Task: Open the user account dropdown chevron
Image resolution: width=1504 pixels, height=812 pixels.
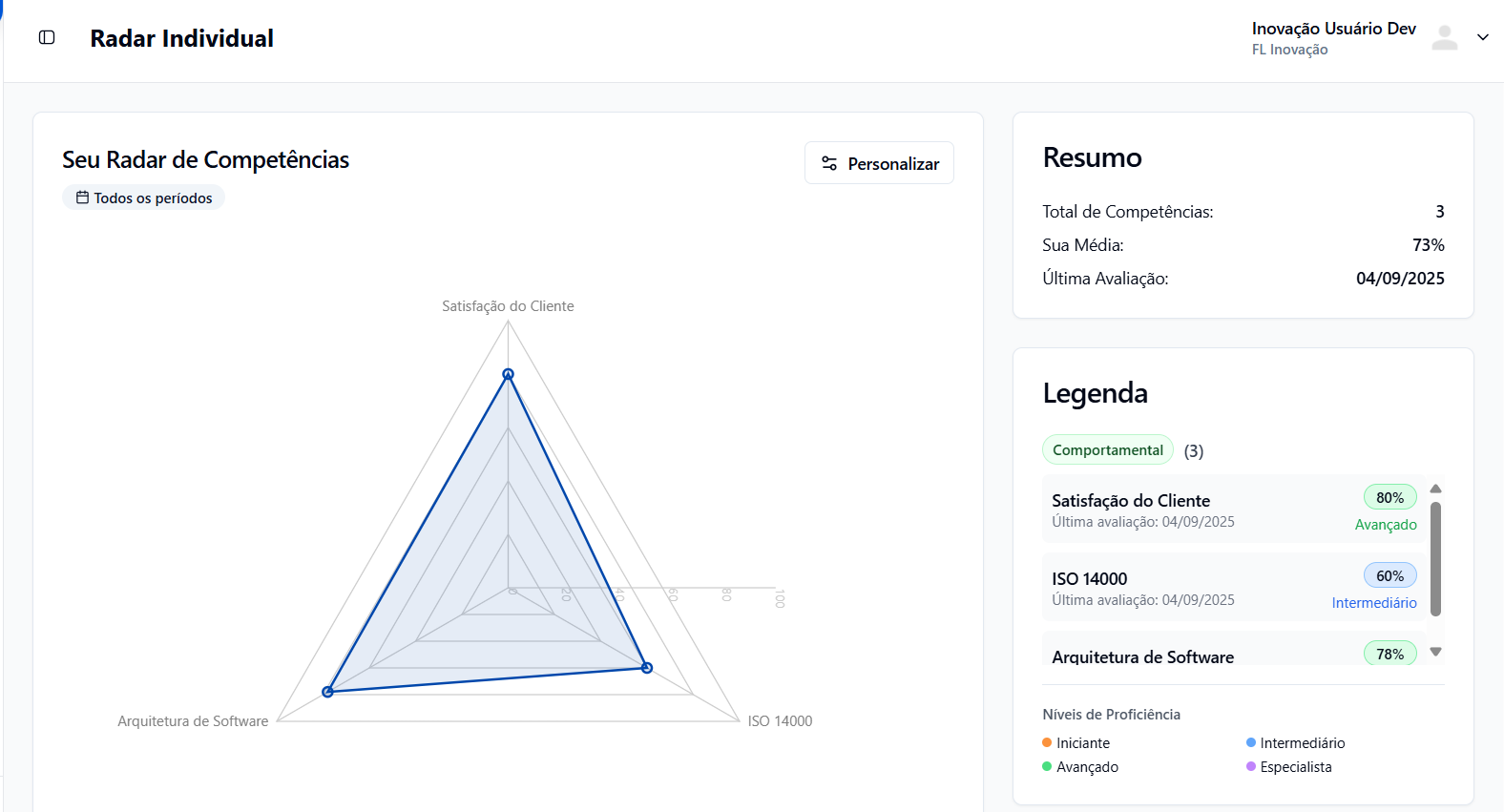Action: [1482, 37]
